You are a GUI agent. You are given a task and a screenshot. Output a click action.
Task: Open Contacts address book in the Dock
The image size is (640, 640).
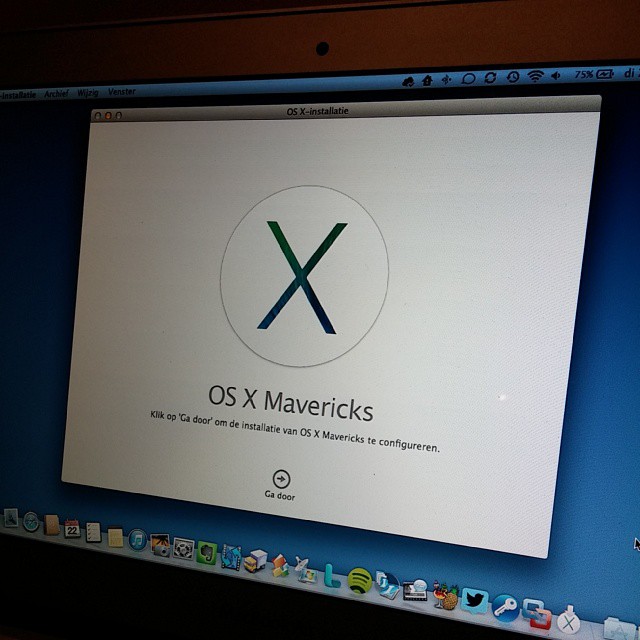52,525
